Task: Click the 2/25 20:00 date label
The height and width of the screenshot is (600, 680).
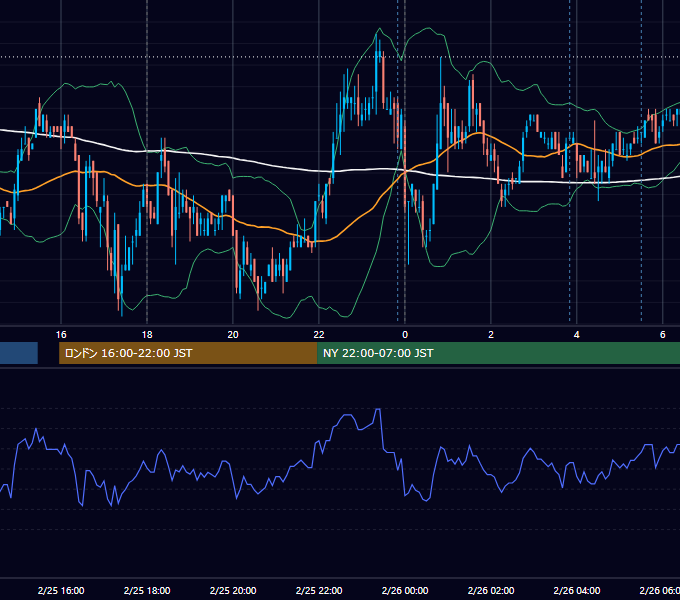Action: [x=233, y=590]
